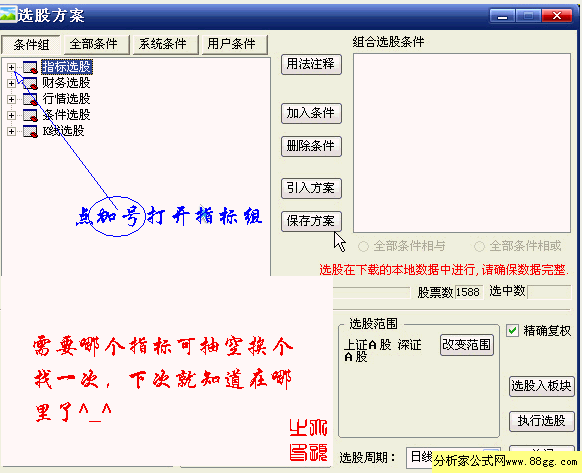Expand the 条件选股 tree node
582x473 pixels.
click(x=11, y=115)
